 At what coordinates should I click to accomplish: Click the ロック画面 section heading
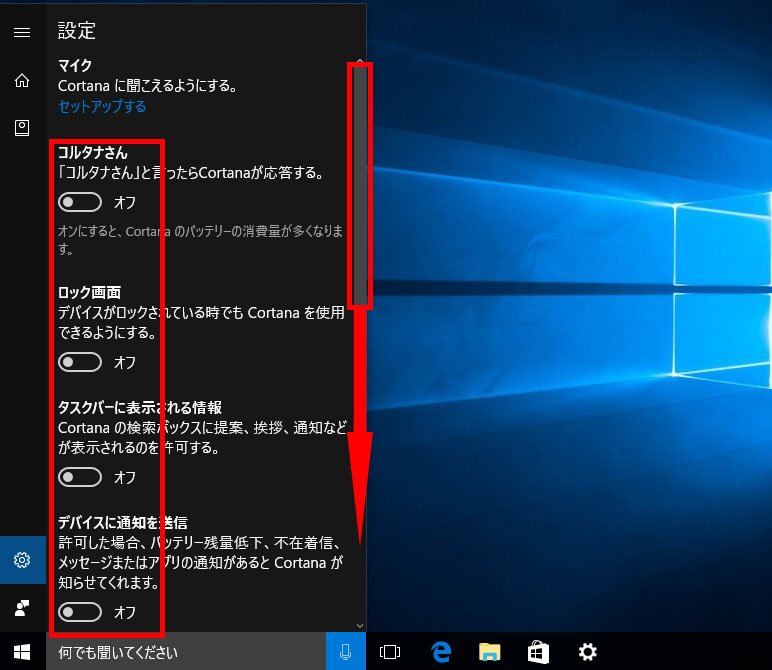(x=89, y=292)
